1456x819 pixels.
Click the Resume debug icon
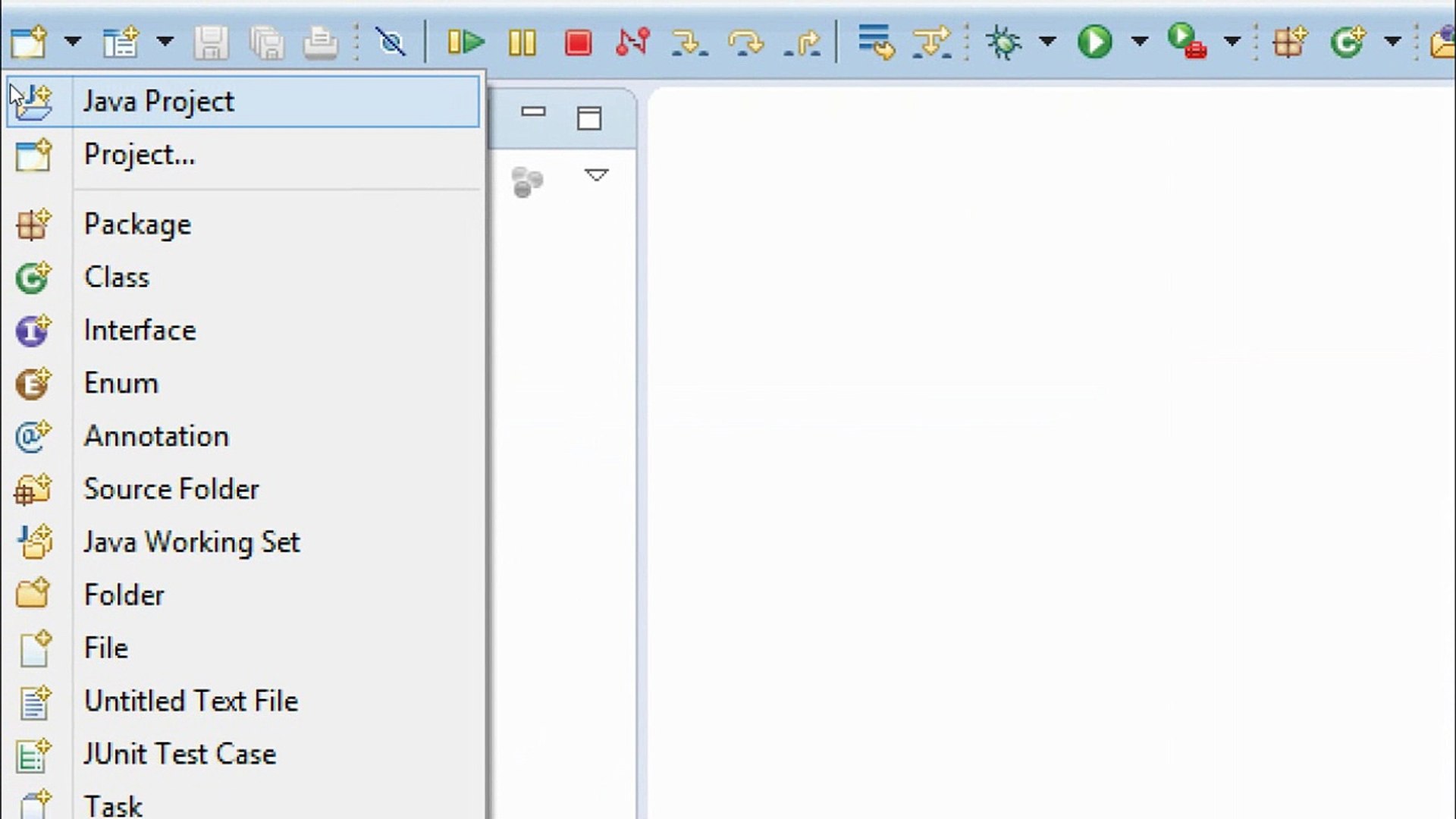(466, 42)
